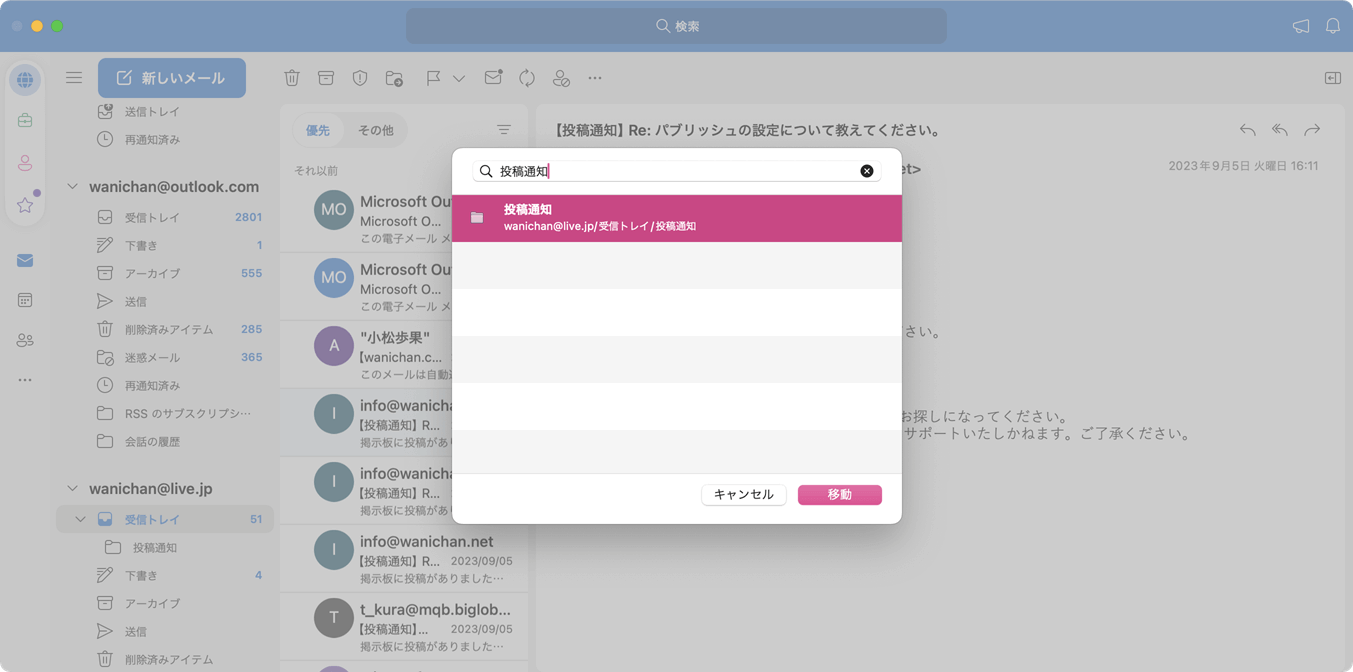Click the Archive toolbar icon
Screen dimensions: 1353x672
(326, 78)
